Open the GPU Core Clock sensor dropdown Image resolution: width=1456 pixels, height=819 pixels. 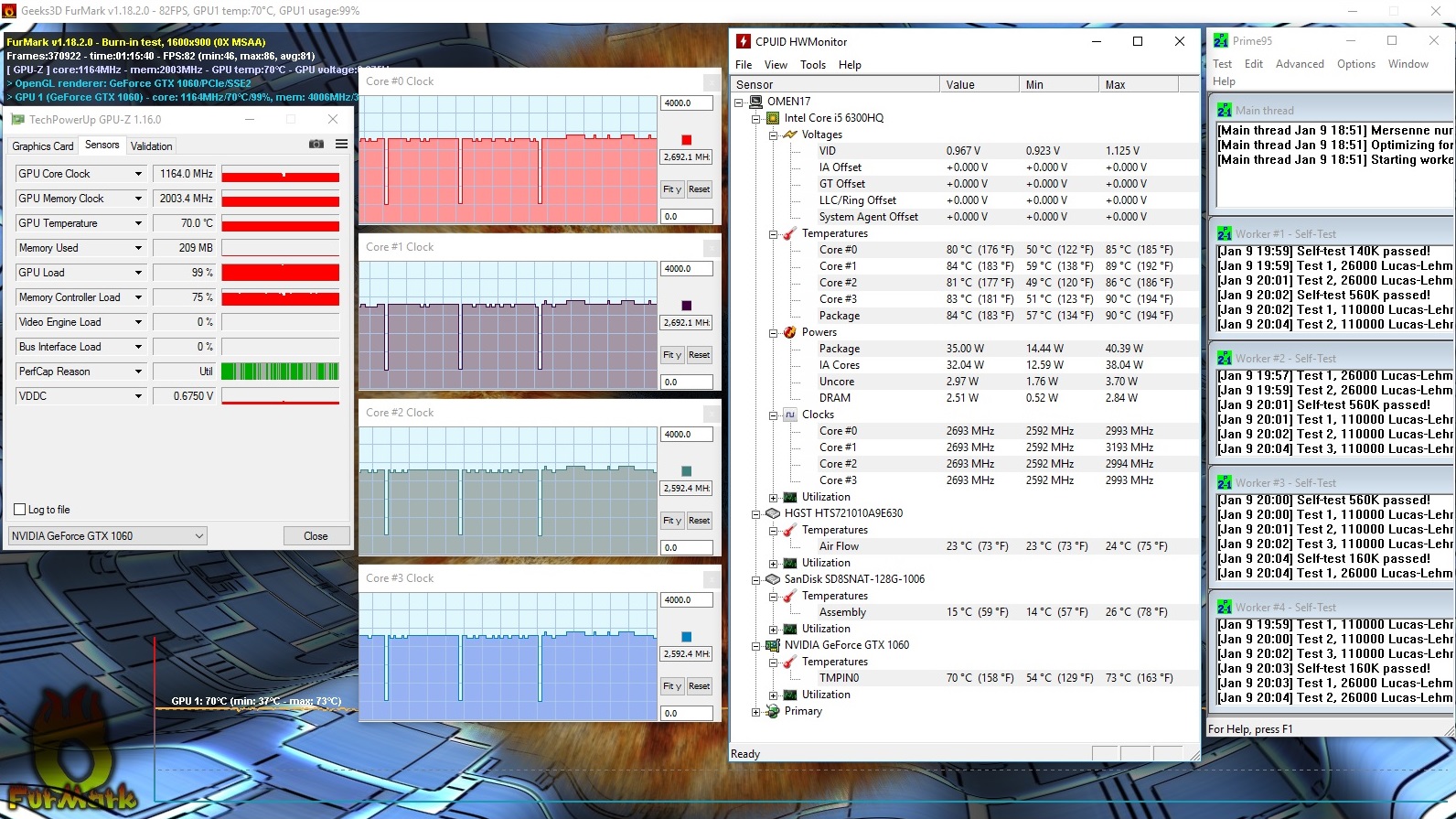(x=139, y=174)
